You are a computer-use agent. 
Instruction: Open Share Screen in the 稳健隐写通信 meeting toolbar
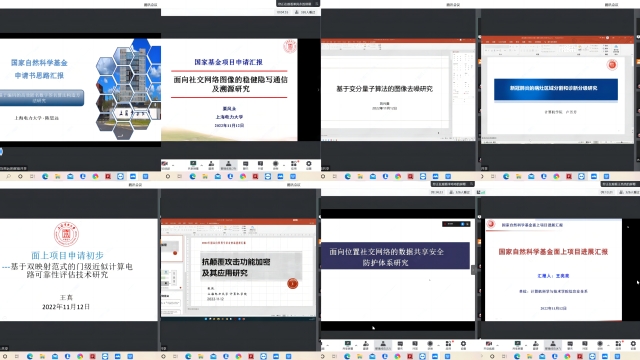pos(193,165)
